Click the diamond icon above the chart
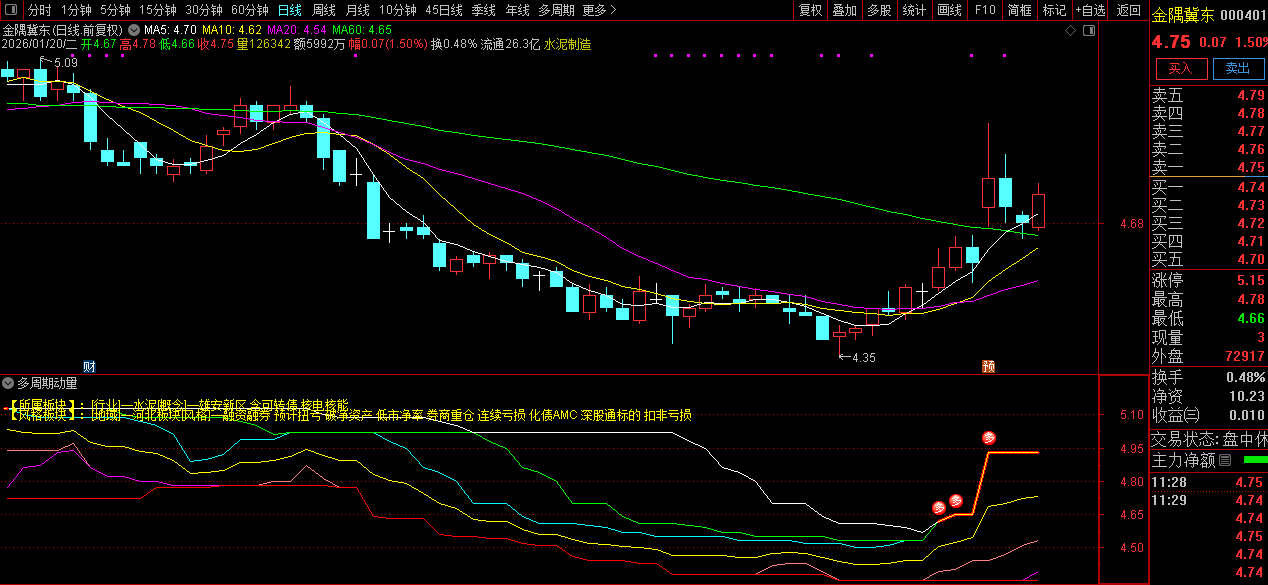Viewport: 1268px width, 585px height. 1071,31
